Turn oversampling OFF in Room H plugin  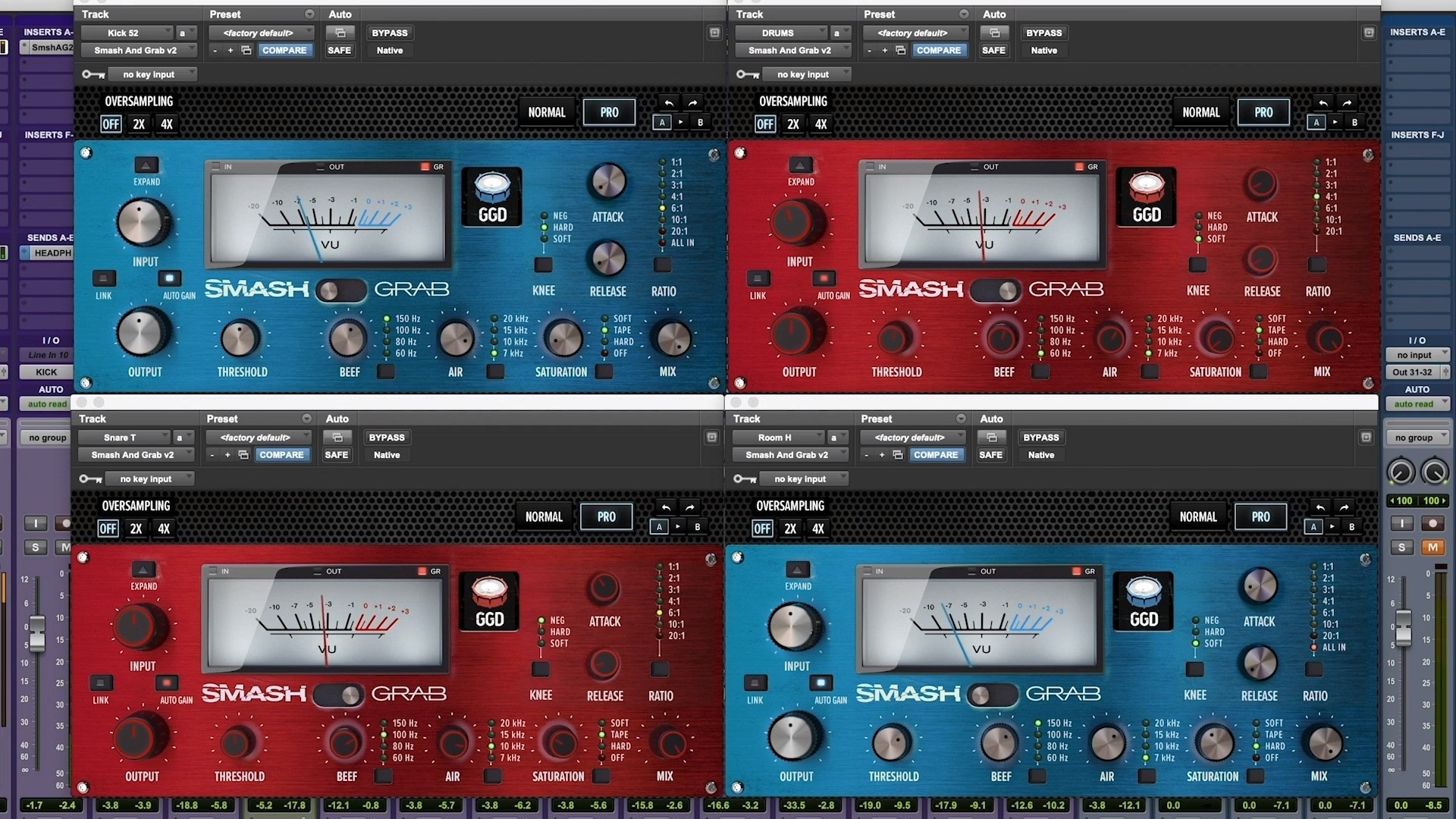(762, 529)
